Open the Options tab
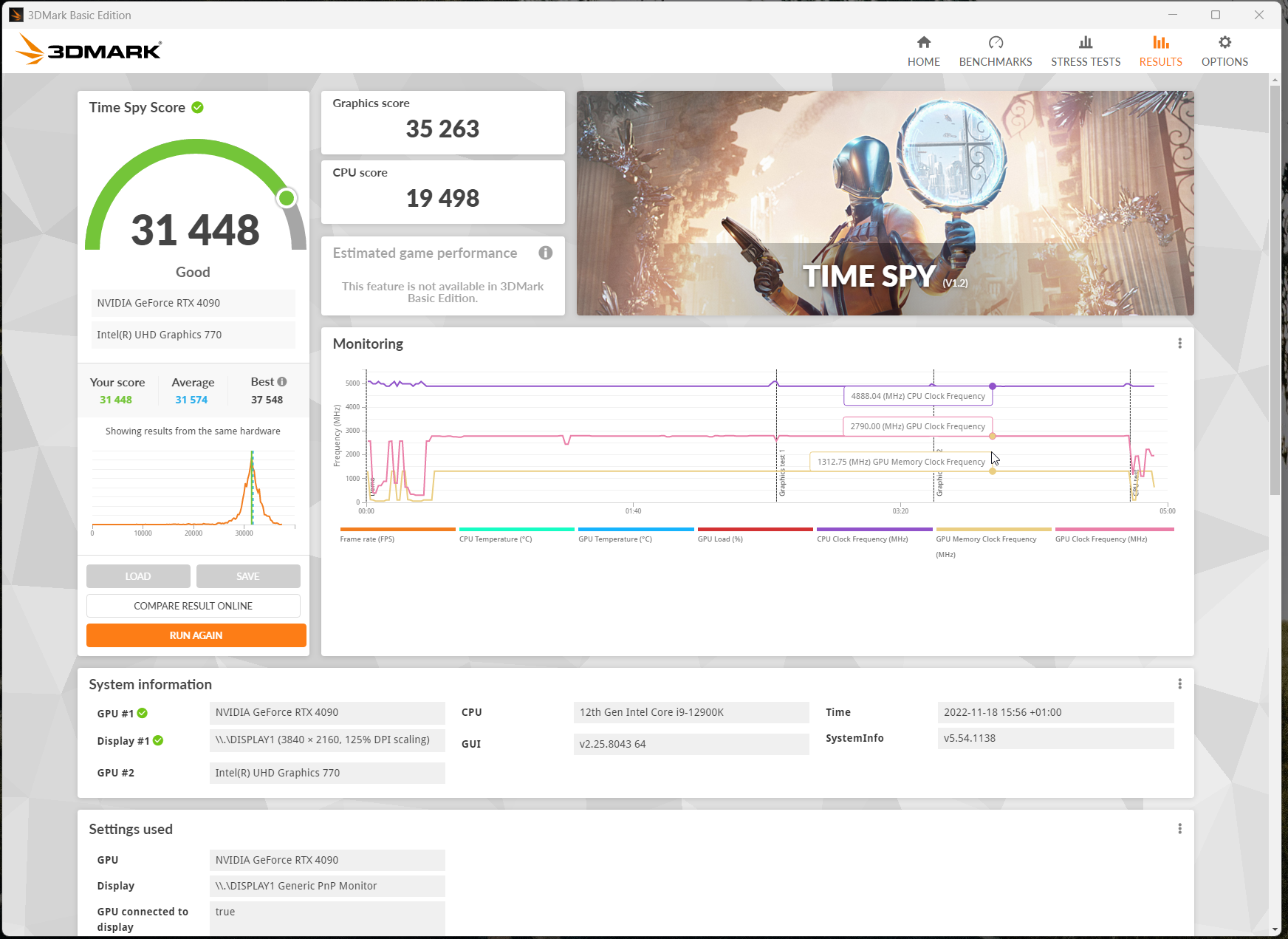Screen dimensions: 1288x939 pyautogui.click(x=1224, y=51)
